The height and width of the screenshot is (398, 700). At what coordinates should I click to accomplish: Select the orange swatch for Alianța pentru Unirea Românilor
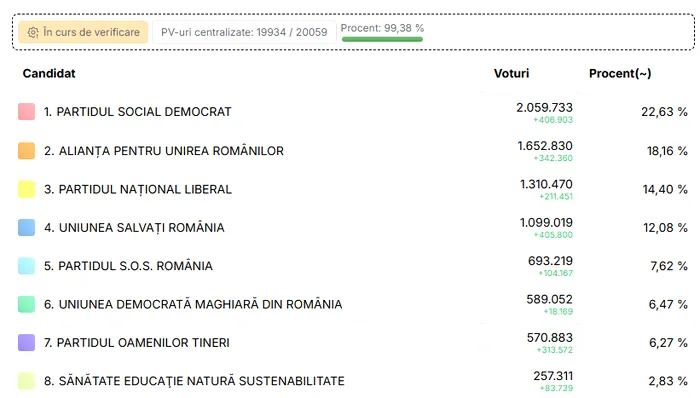[26, 151]
